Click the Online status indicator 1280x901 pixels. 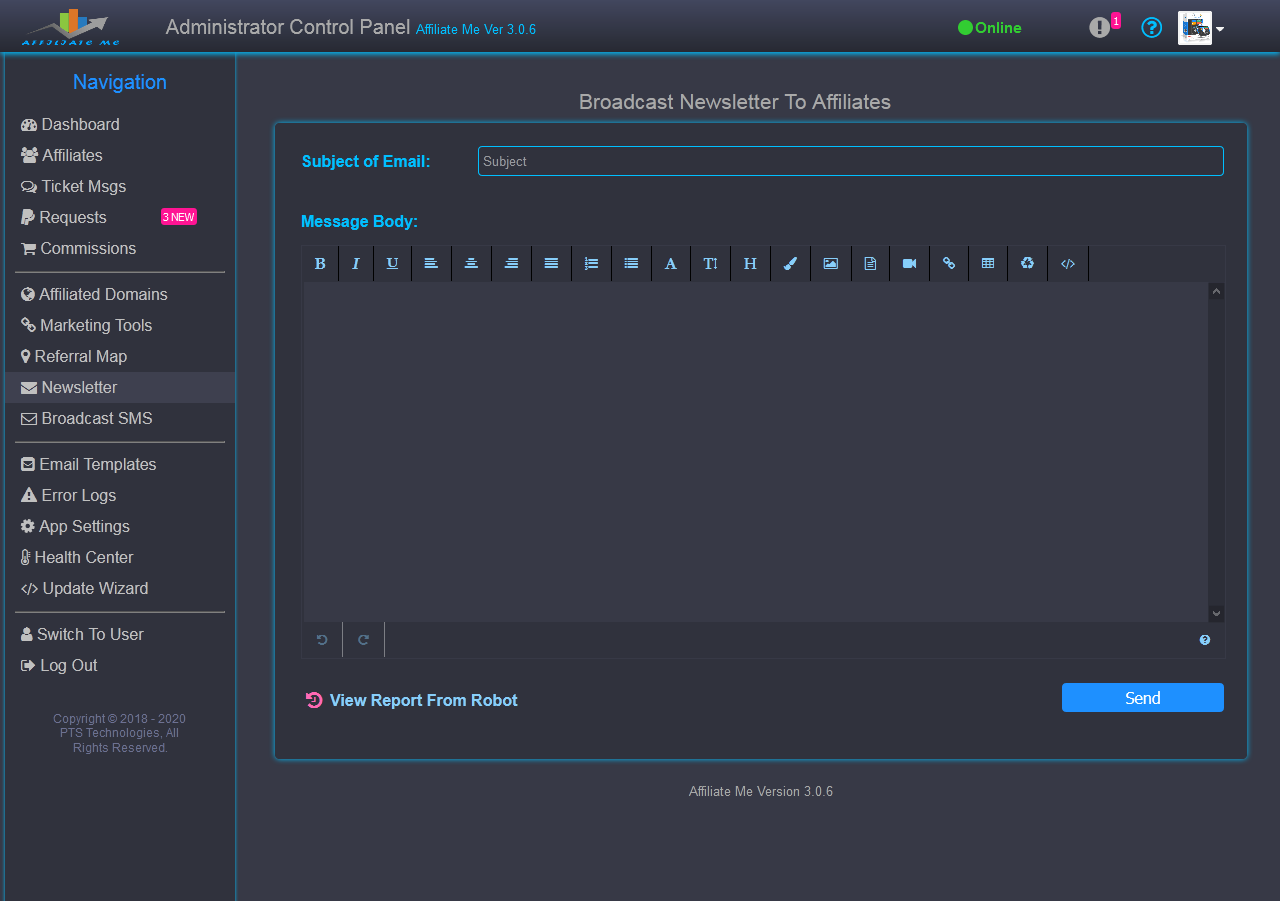(x=990, y=28)
